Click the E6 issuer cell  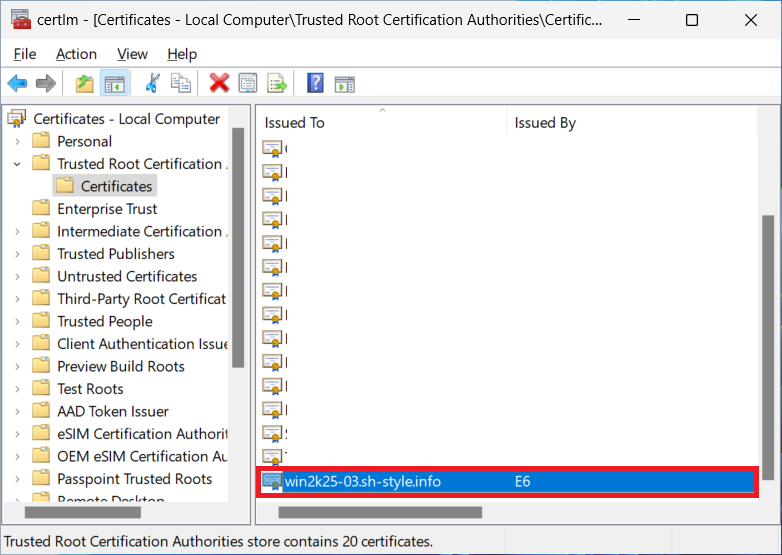click(522, 482)
